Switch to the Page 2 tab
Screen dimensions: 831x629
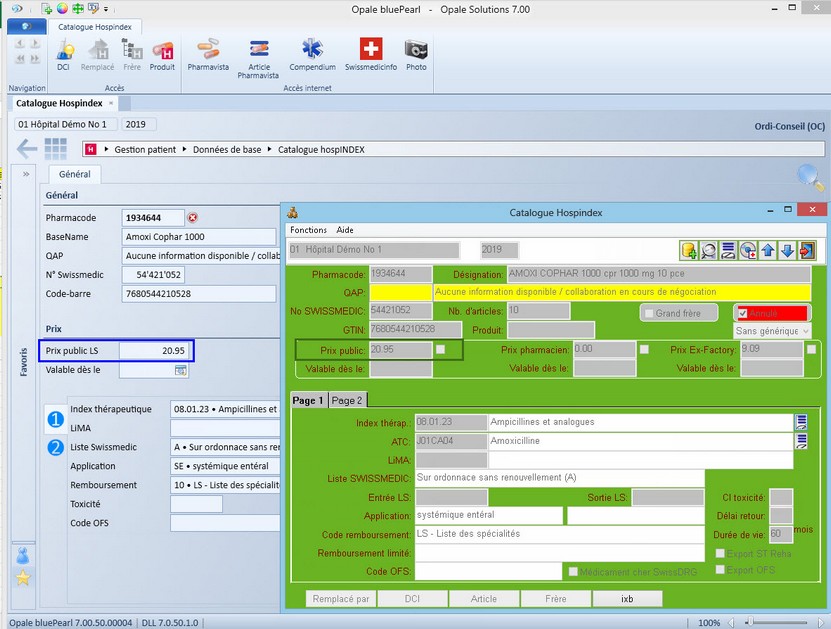347,401
